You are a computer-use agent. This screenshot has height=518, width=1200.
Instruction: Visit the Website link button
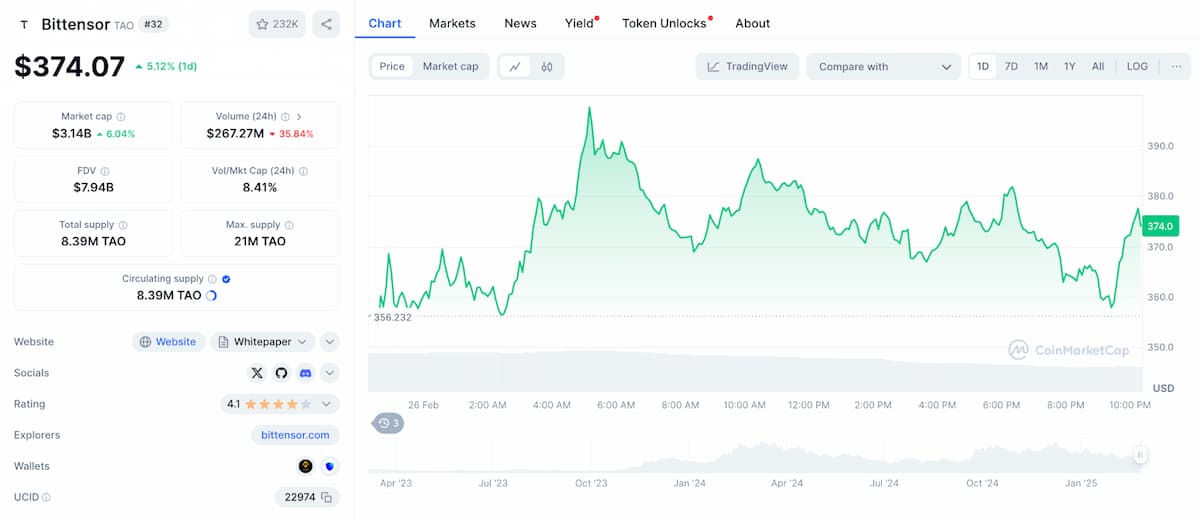169,342
